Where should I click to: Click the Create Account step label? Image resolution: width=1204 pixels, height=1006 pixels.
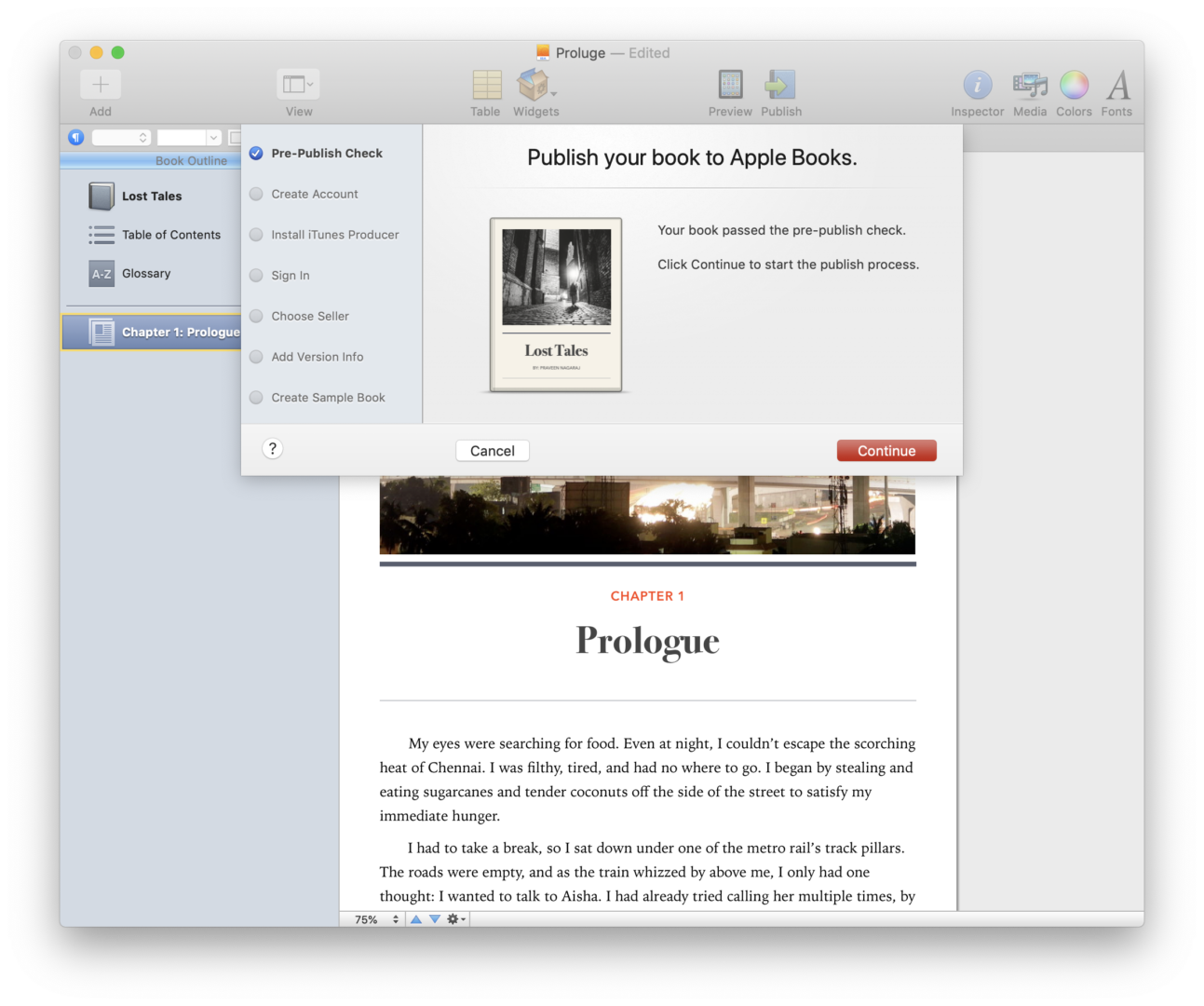pyautogui.click(x=315, y=194)
